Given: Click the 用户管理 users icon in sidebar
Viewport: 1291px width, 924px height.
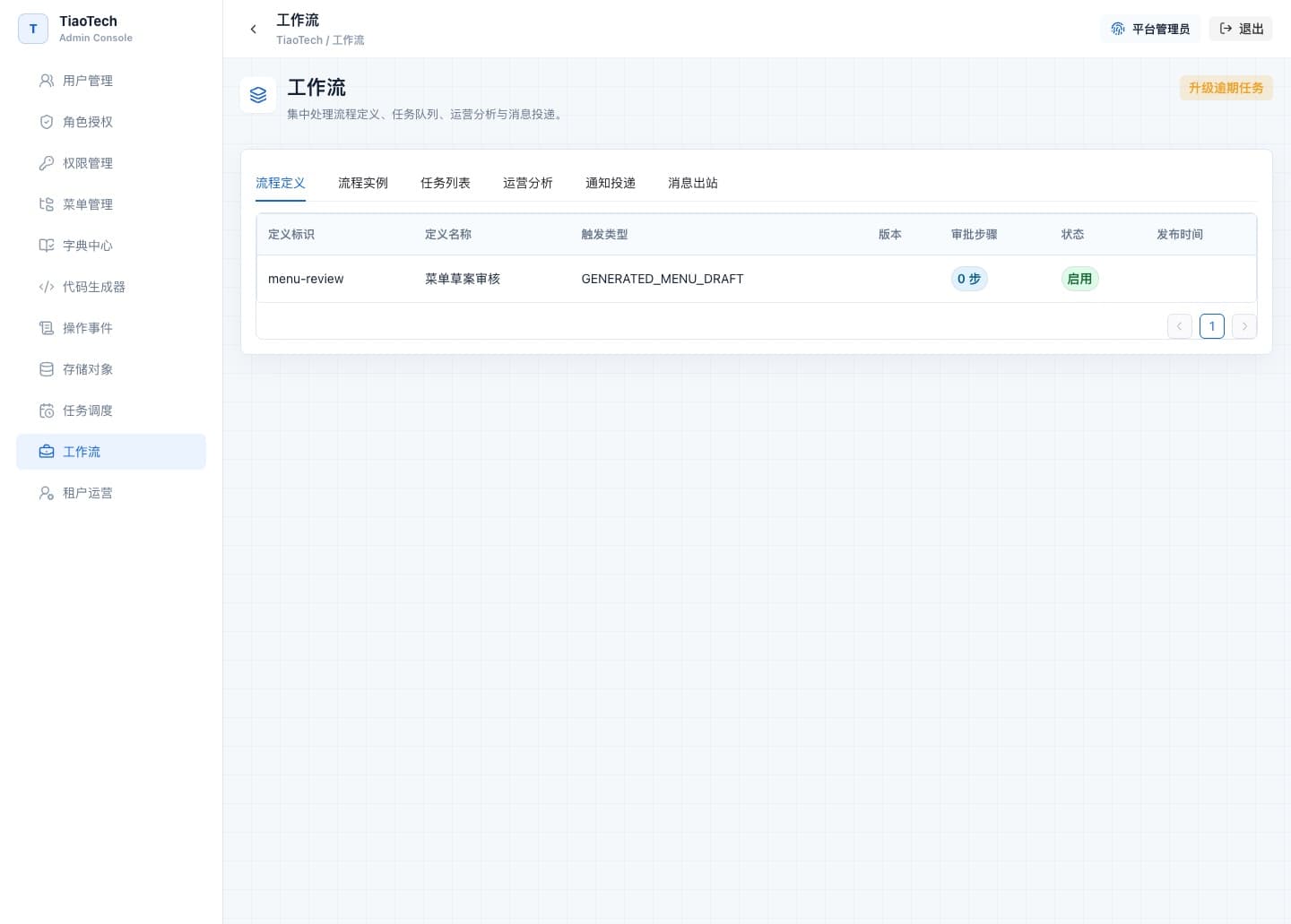Looking at the screenshot, I should click(47, 81).
